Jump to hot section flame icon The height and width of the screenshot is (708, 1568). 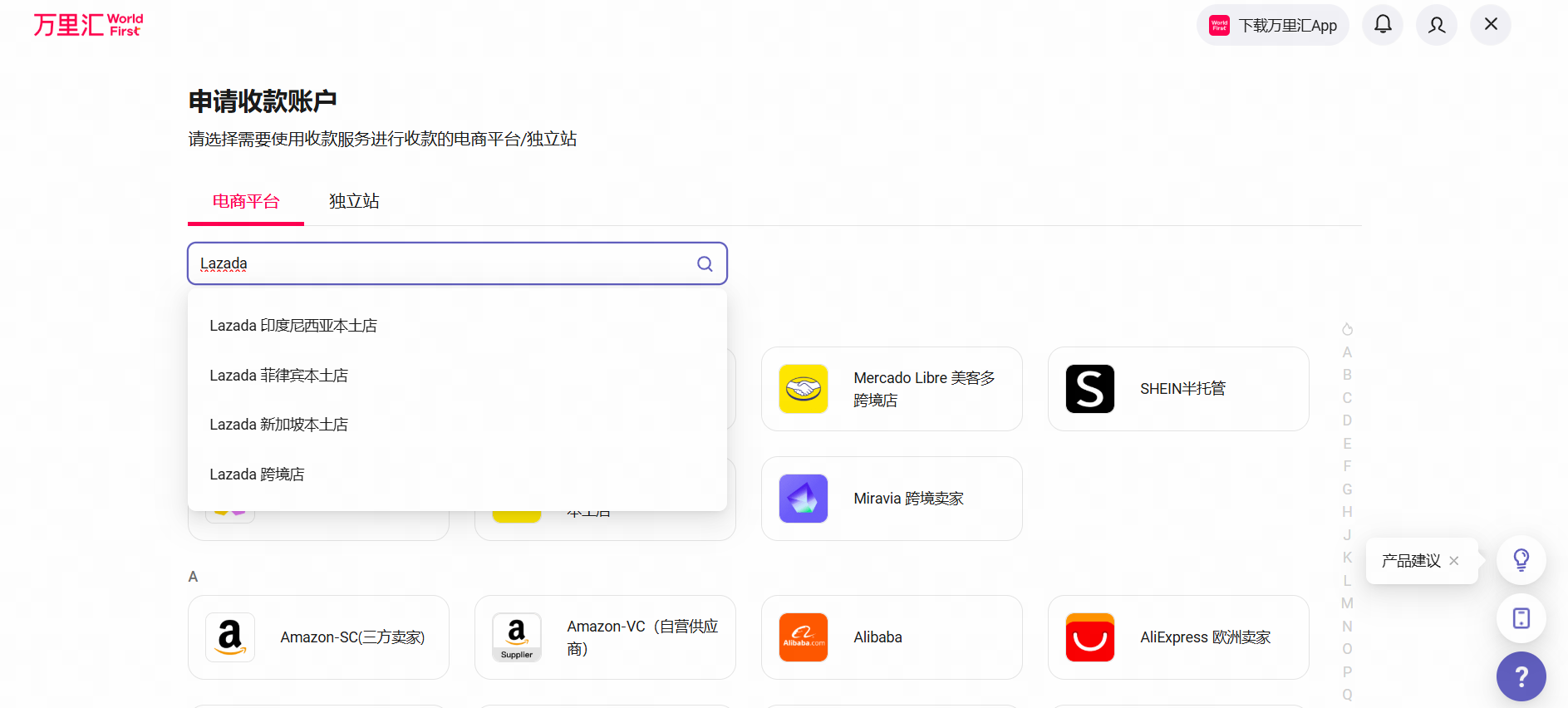click(1347, 329)
